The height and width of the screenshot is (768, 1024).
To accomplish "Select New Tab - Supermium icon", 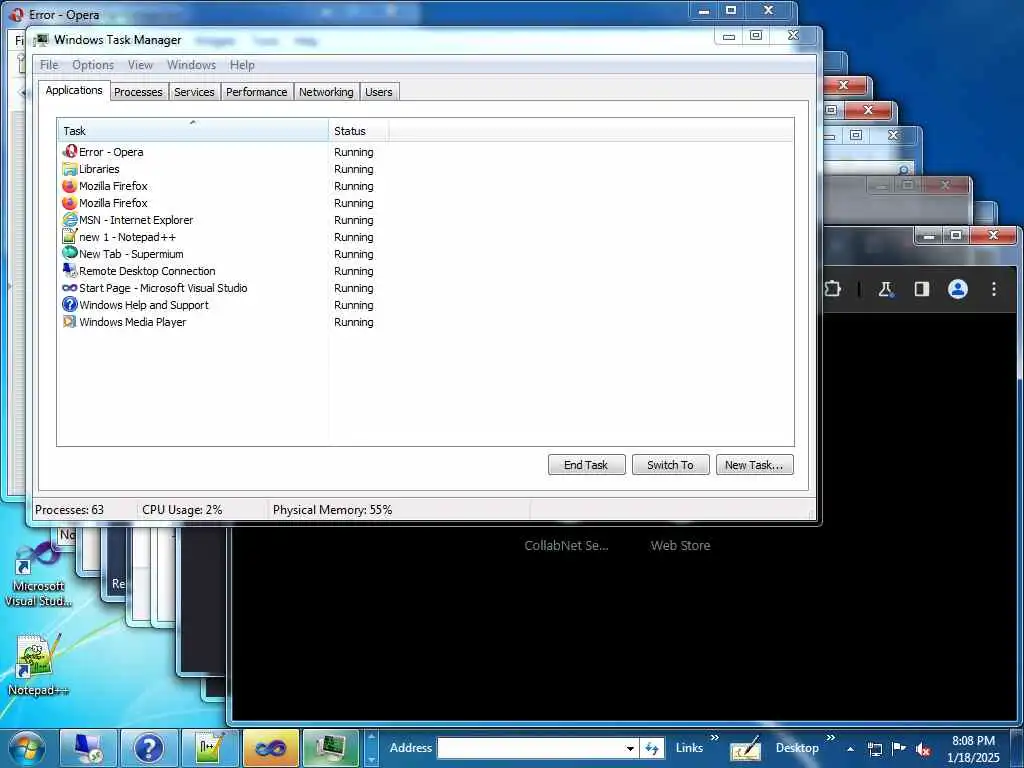I will pos(69,253).
